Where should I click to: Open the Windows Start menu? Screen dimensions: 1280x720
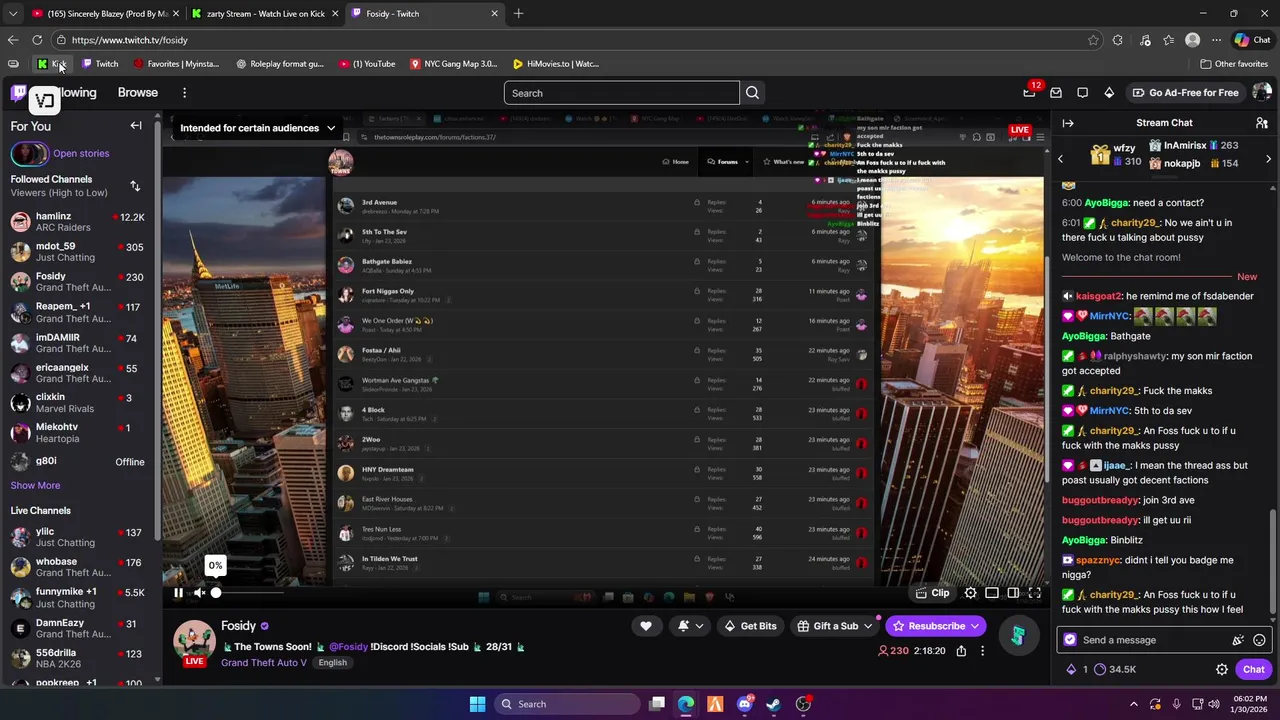pos(477,704)
